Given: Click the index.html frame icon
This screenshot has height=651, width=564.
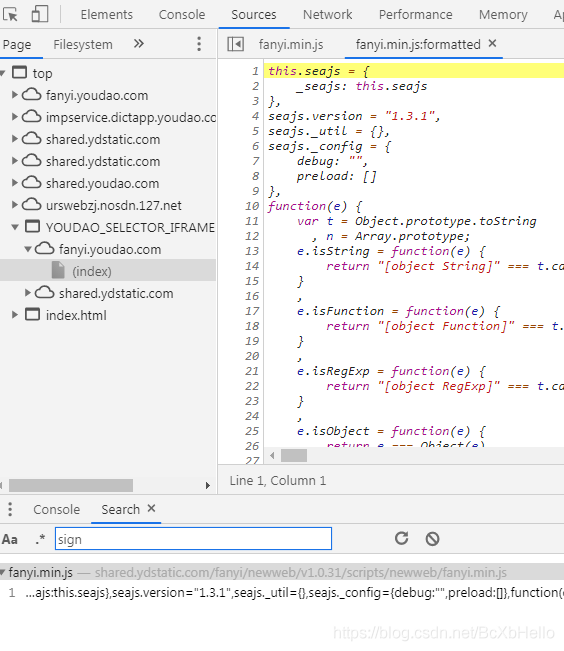Looking at the screenshot, I should [x=32, y=314].
